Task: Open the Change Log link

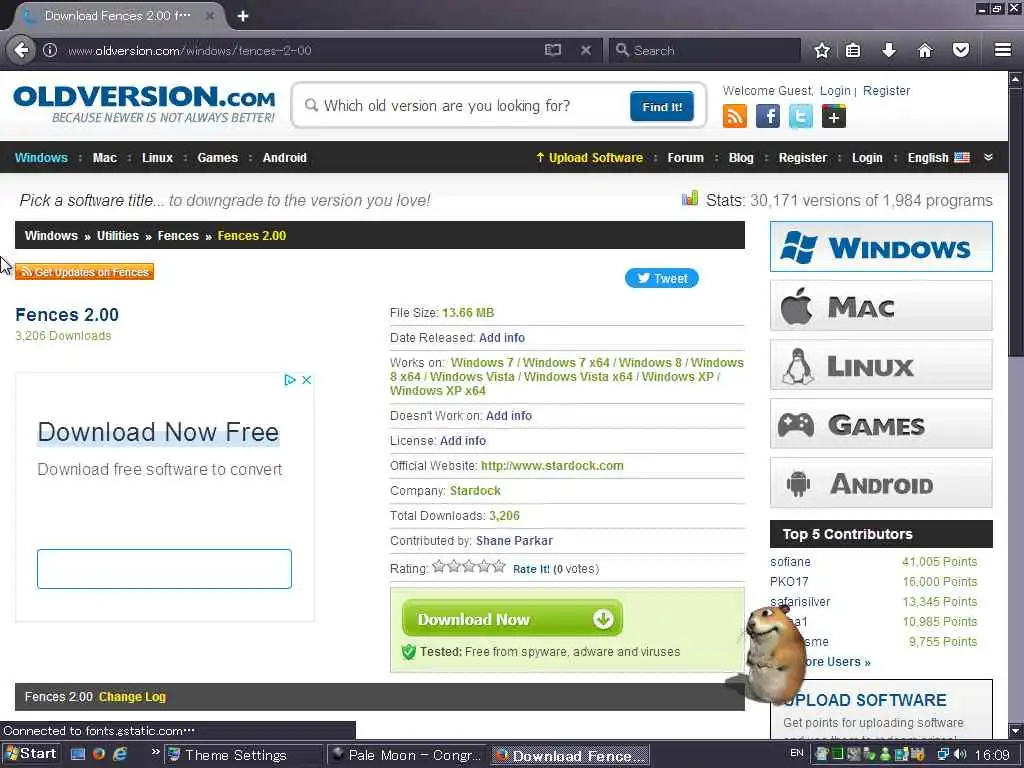Action: point(132,697)
